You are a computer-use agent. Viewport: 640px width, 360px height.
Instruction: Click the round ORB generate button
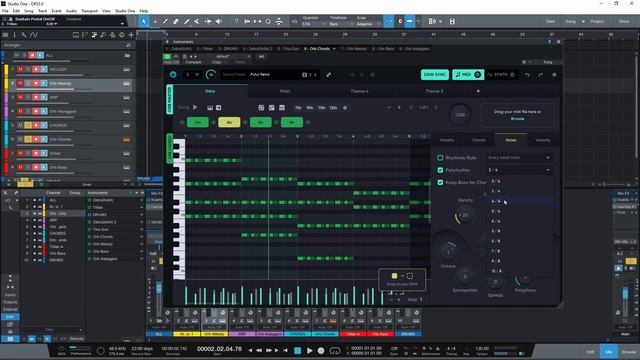point(460,115)
